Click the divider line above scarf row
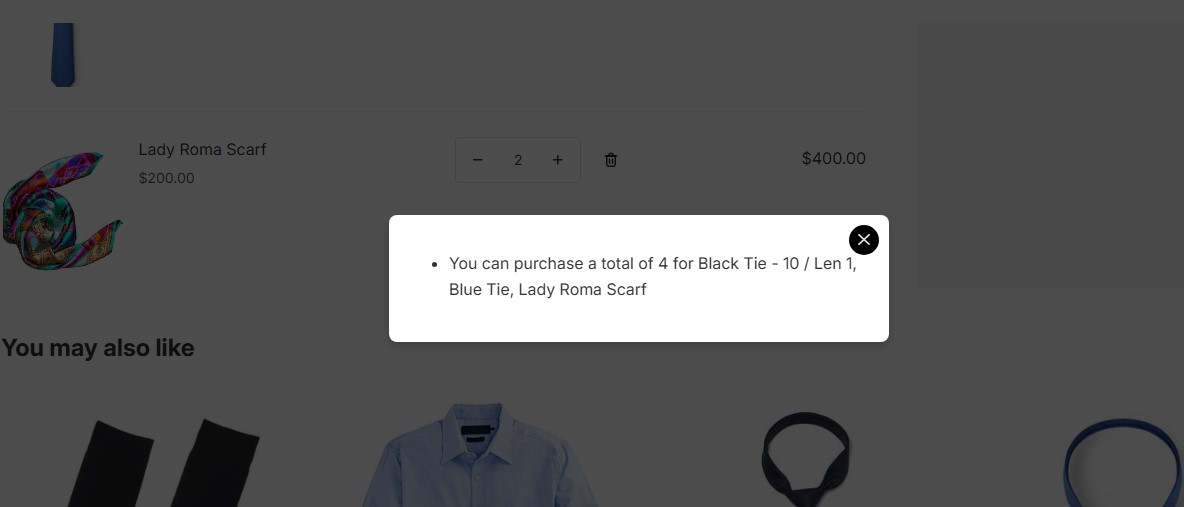Screen dimensions: 1184x507 click(x=432, y=110)
